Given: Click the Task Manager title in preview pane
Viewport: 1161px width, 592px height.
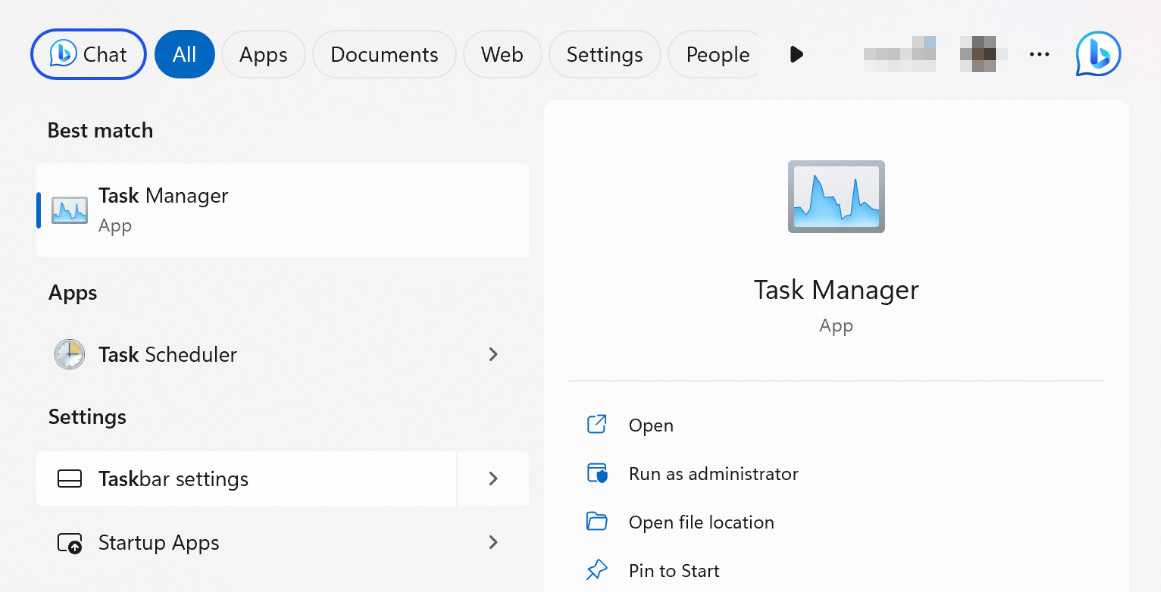Looking at the screenshot, I should point(836,289).
